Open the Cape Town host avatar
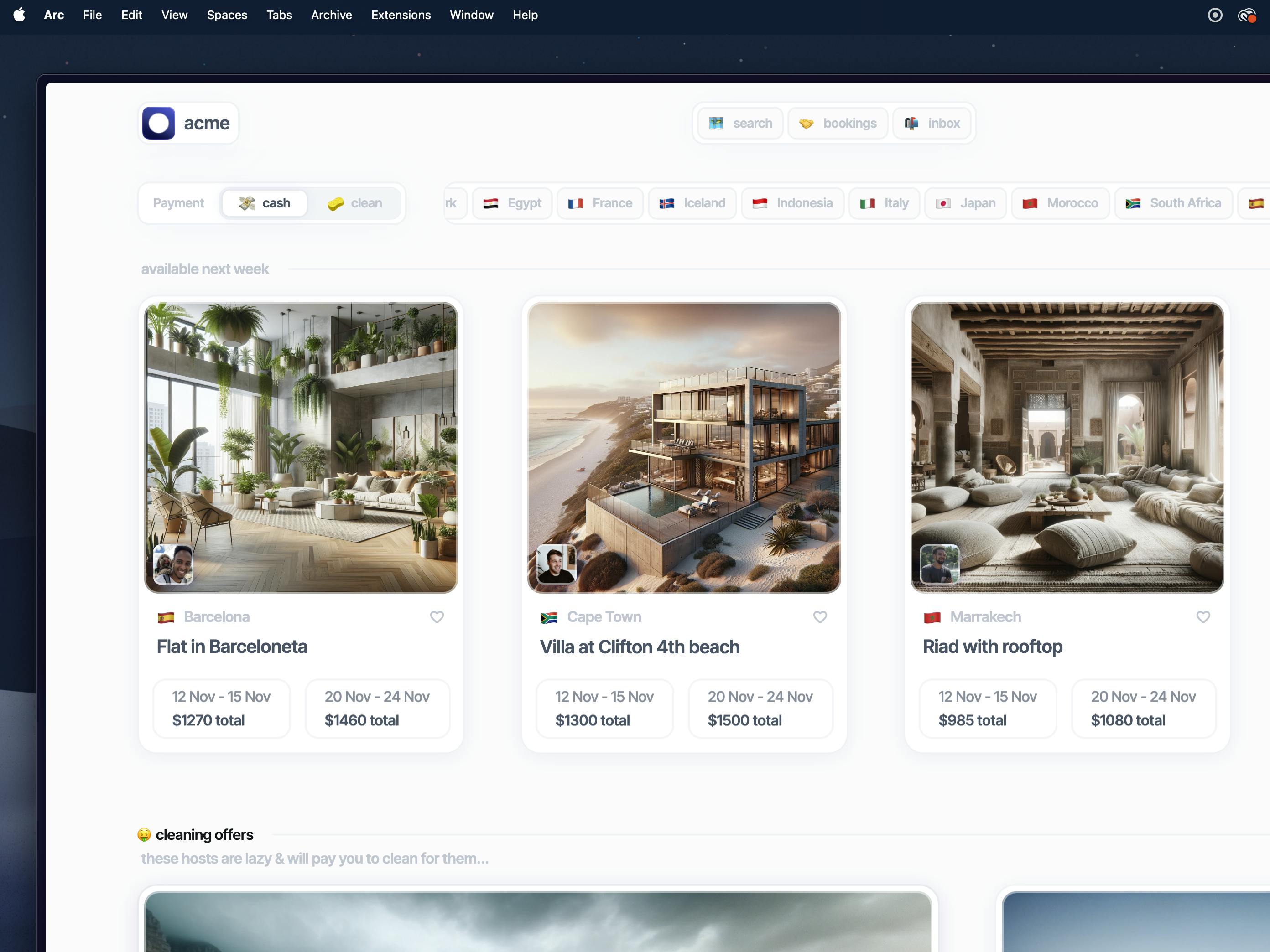1270x952 pixels. [x=556, y=564]
